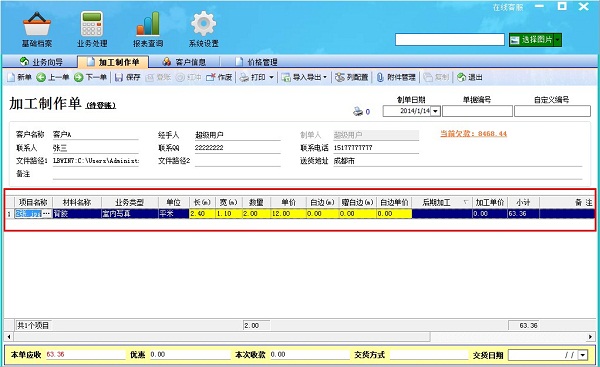Open the 交货日期 date dropdown
Screen dimensions: 600x367
click(x=582, y=355)
